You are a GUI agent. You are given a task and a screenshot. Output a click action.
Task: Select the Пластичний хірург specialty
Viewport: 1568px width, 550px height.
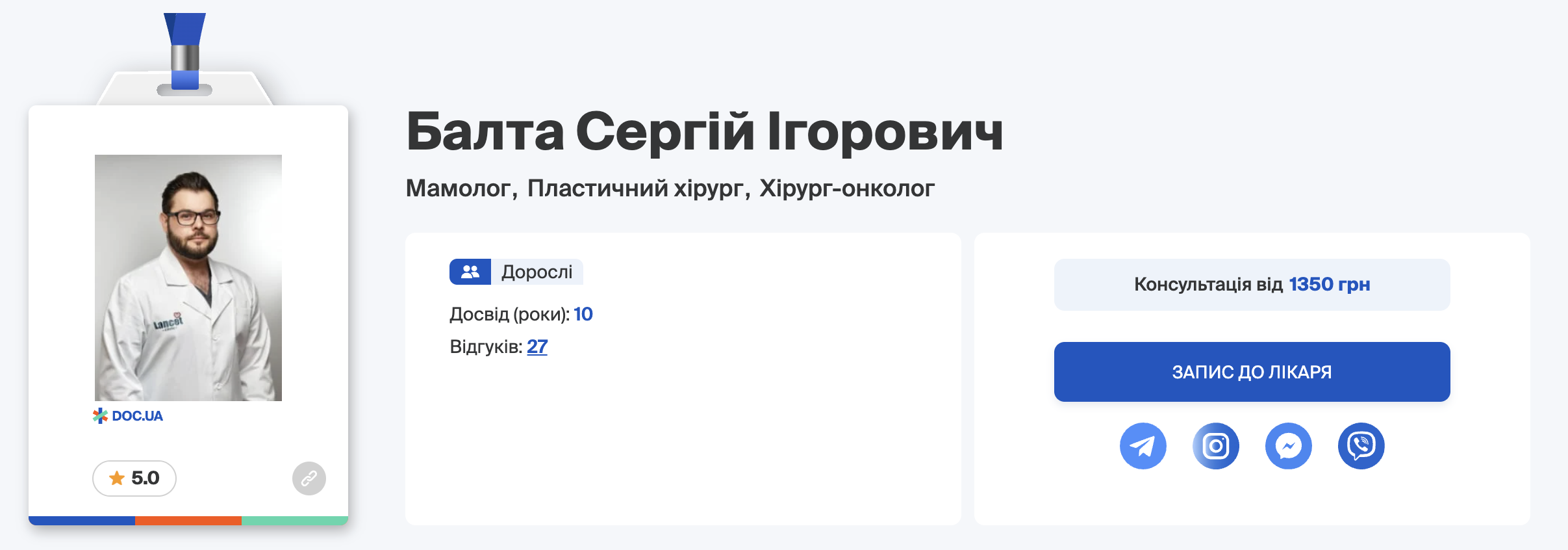point(635,189)
